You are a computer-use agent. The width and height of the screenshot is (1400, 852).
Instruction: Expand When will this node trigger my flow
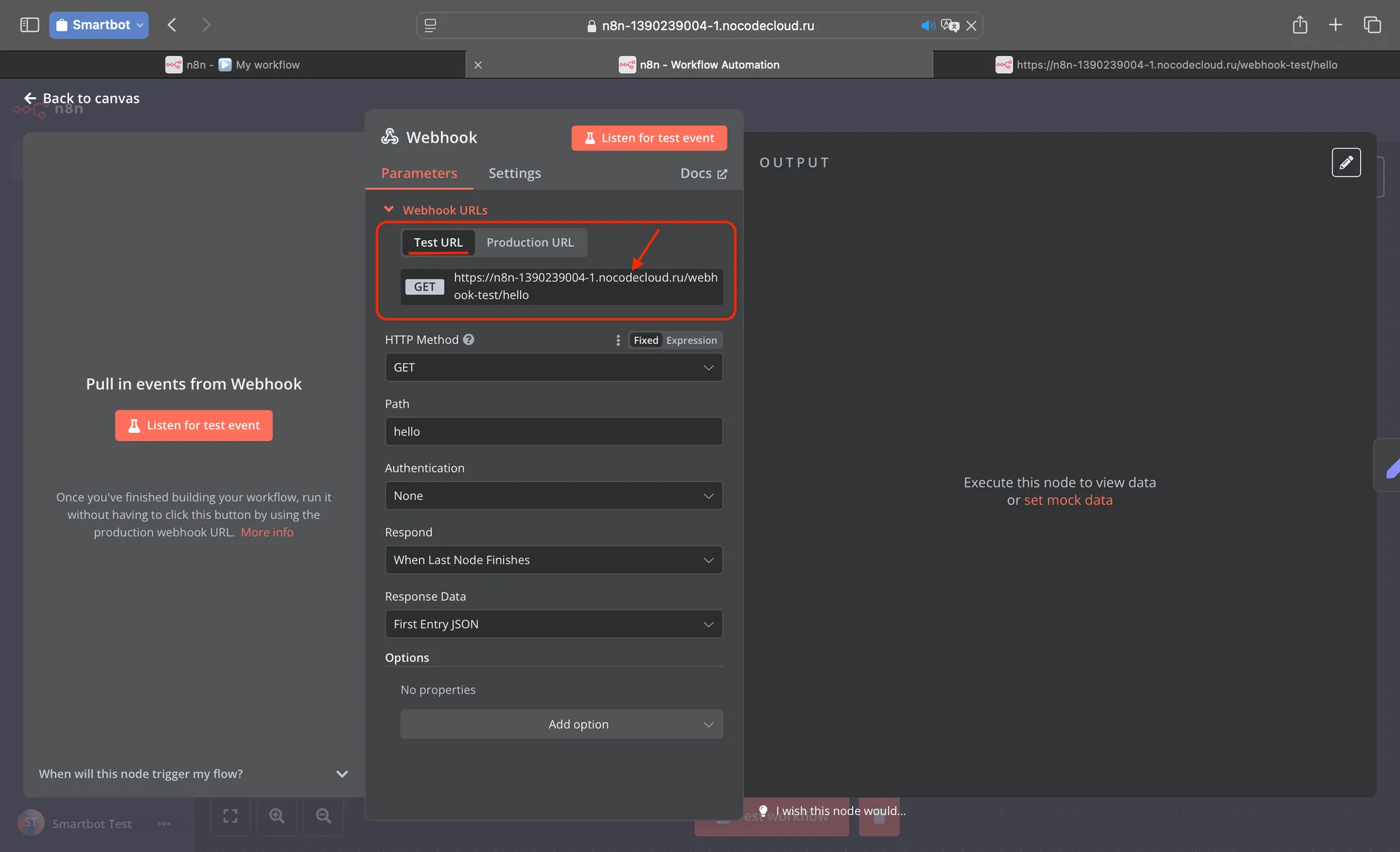coord(193,774)
